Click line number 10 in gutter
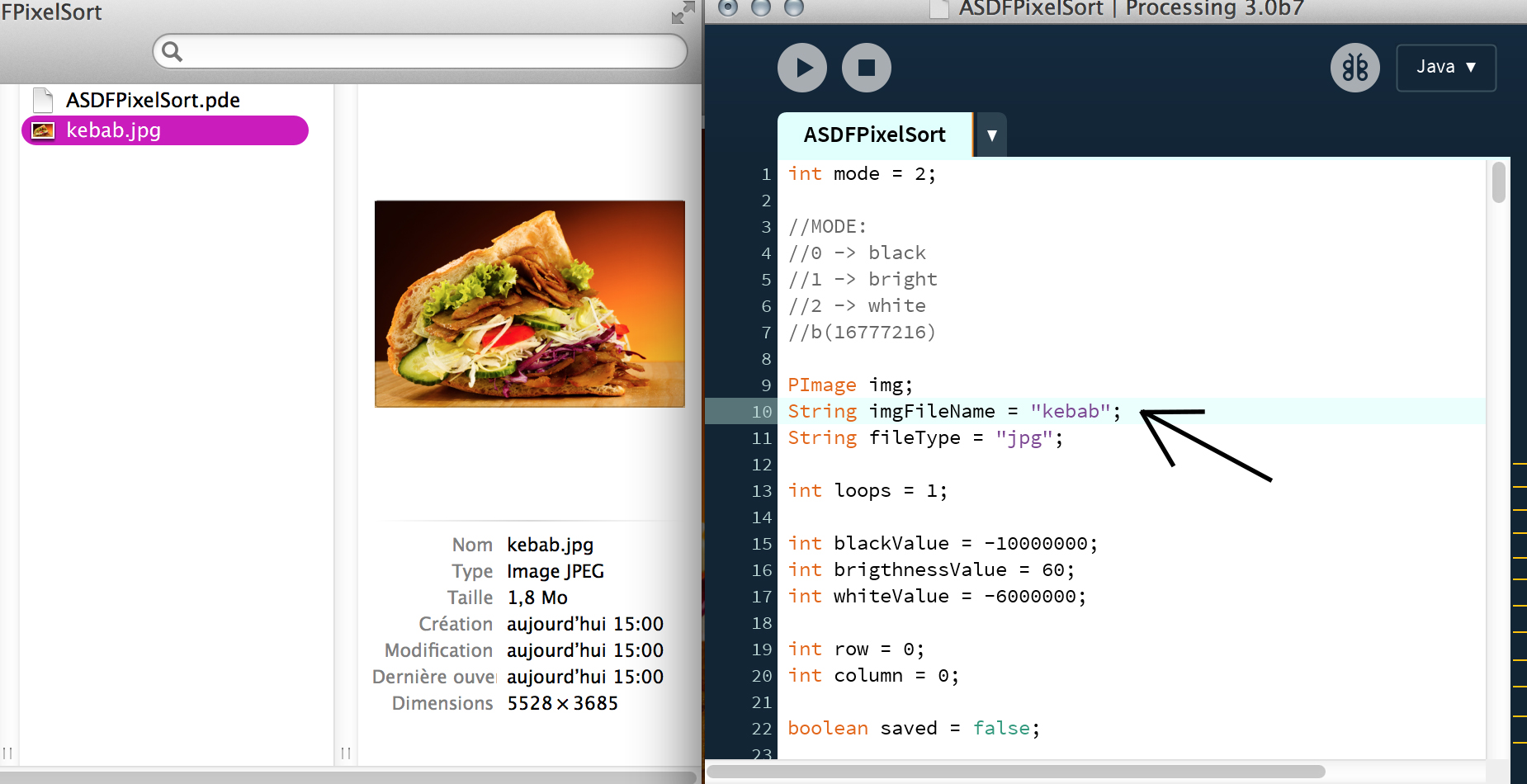This screenshot has height=784, width=1527. click(x=762, y=412)
